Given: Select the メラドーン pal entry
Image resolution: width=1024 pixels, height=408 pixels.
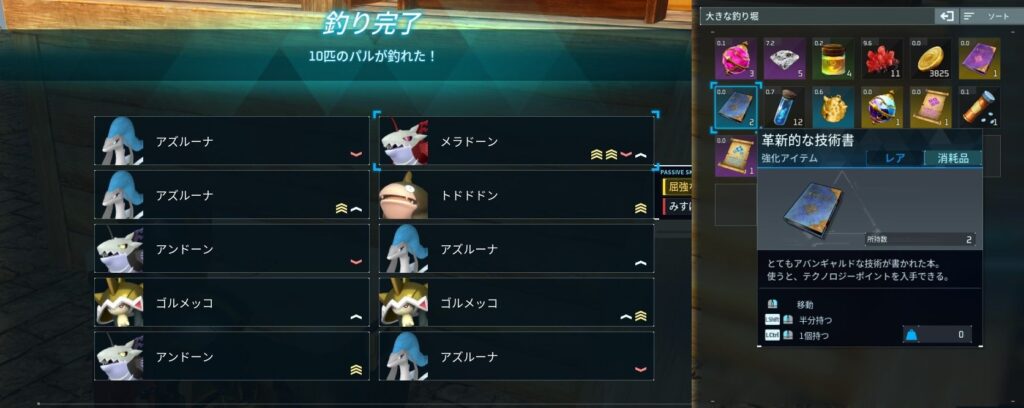Looking at the screenshot, I should (x=517, y=141).
